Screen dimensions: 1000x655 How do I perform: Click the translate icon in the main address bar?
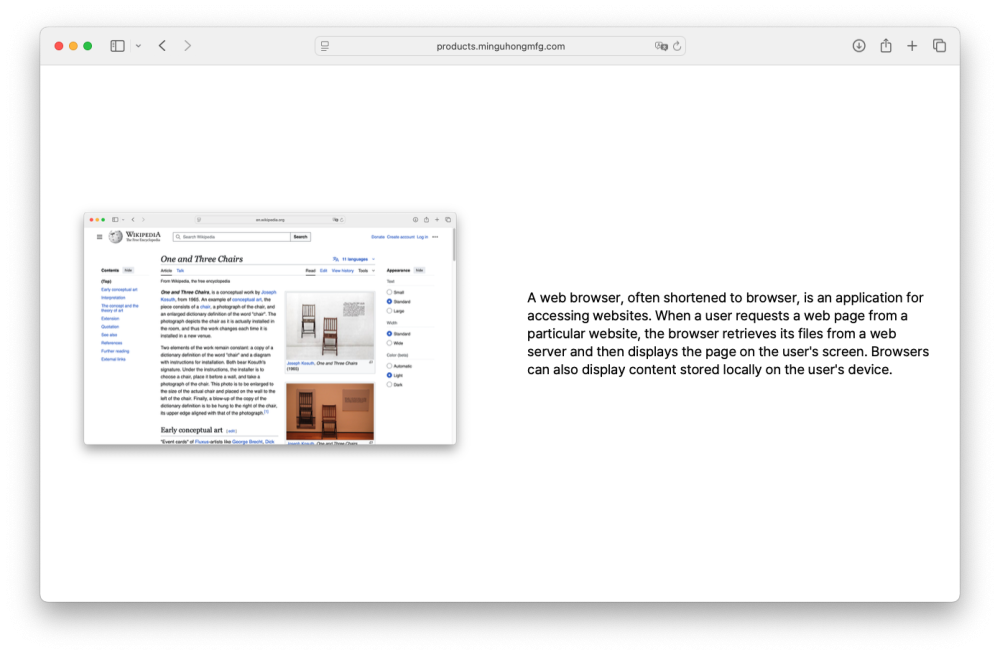(x=661, y=46)
